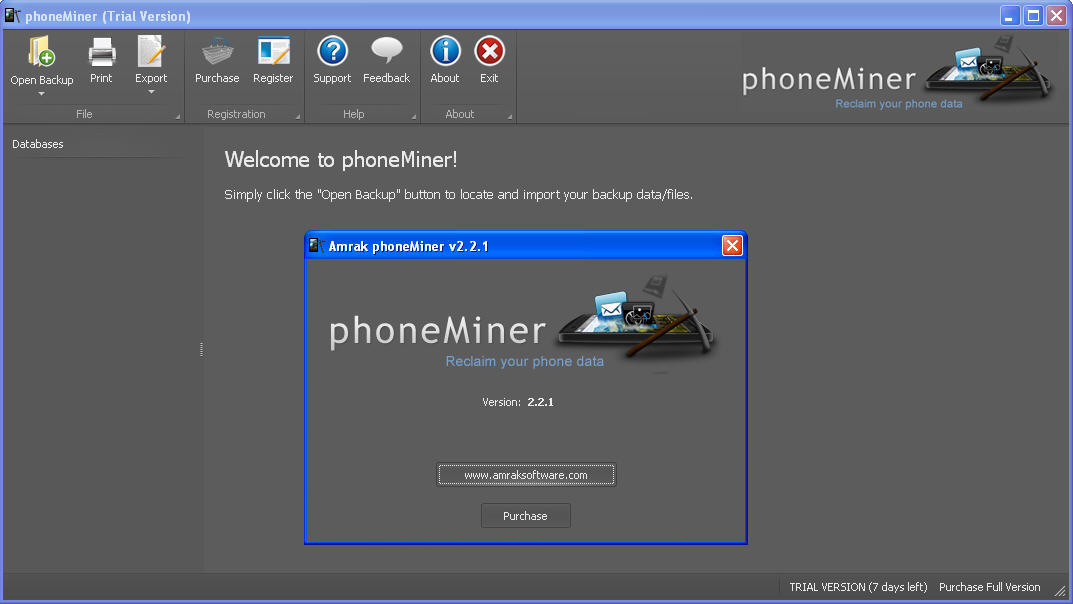The height and width of the screenshot is (604, 1073).
Task: Collapse the left sidebar with splitter arrow
Action: 201,350
